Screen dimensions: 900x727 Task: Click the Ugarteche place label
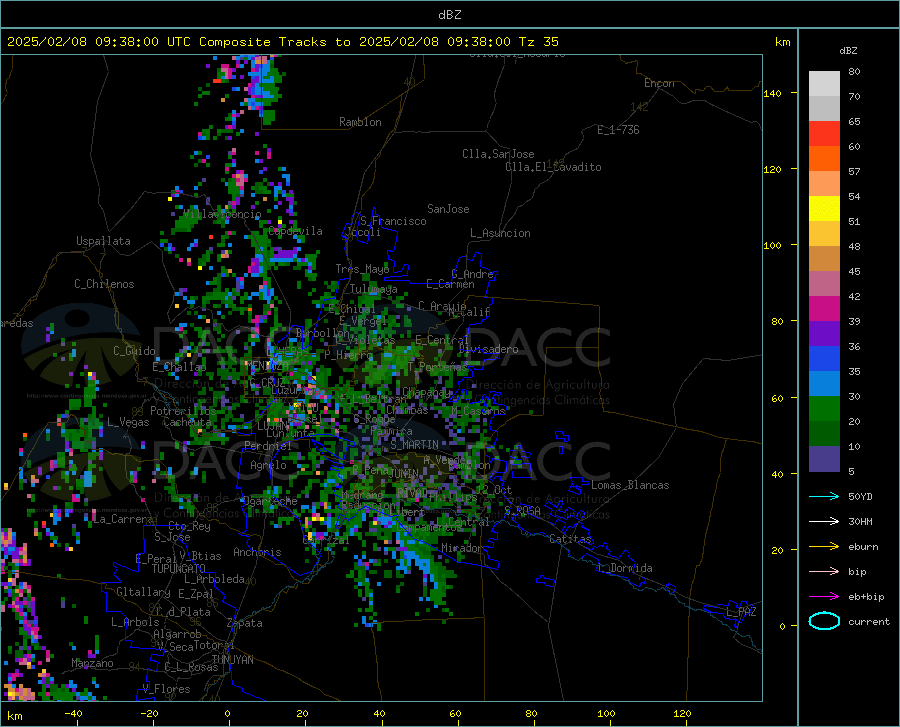pyautogui.click(x=270, y=501)
